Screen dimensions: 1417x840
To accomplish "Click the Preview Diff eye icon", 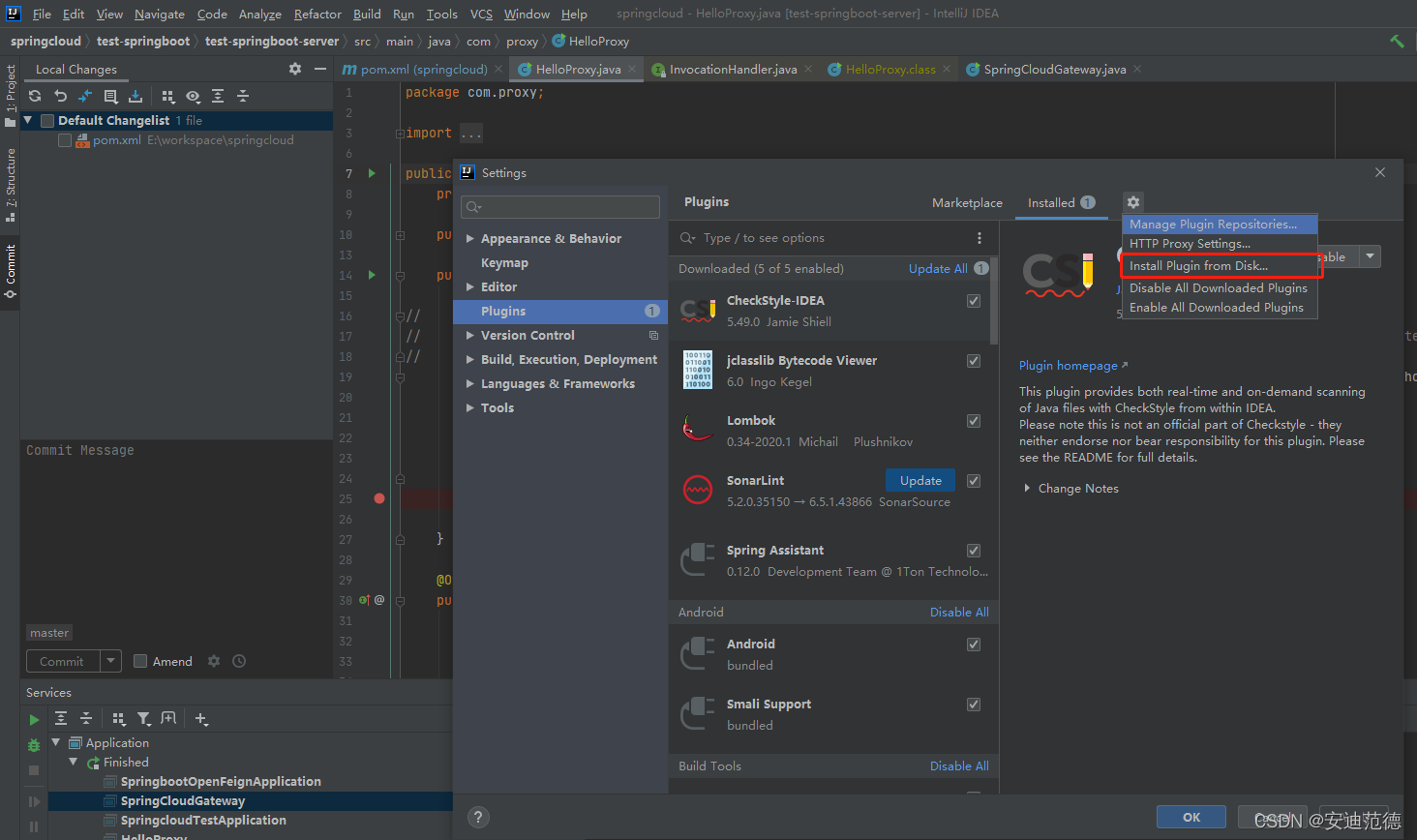I will tap(194, 97).
